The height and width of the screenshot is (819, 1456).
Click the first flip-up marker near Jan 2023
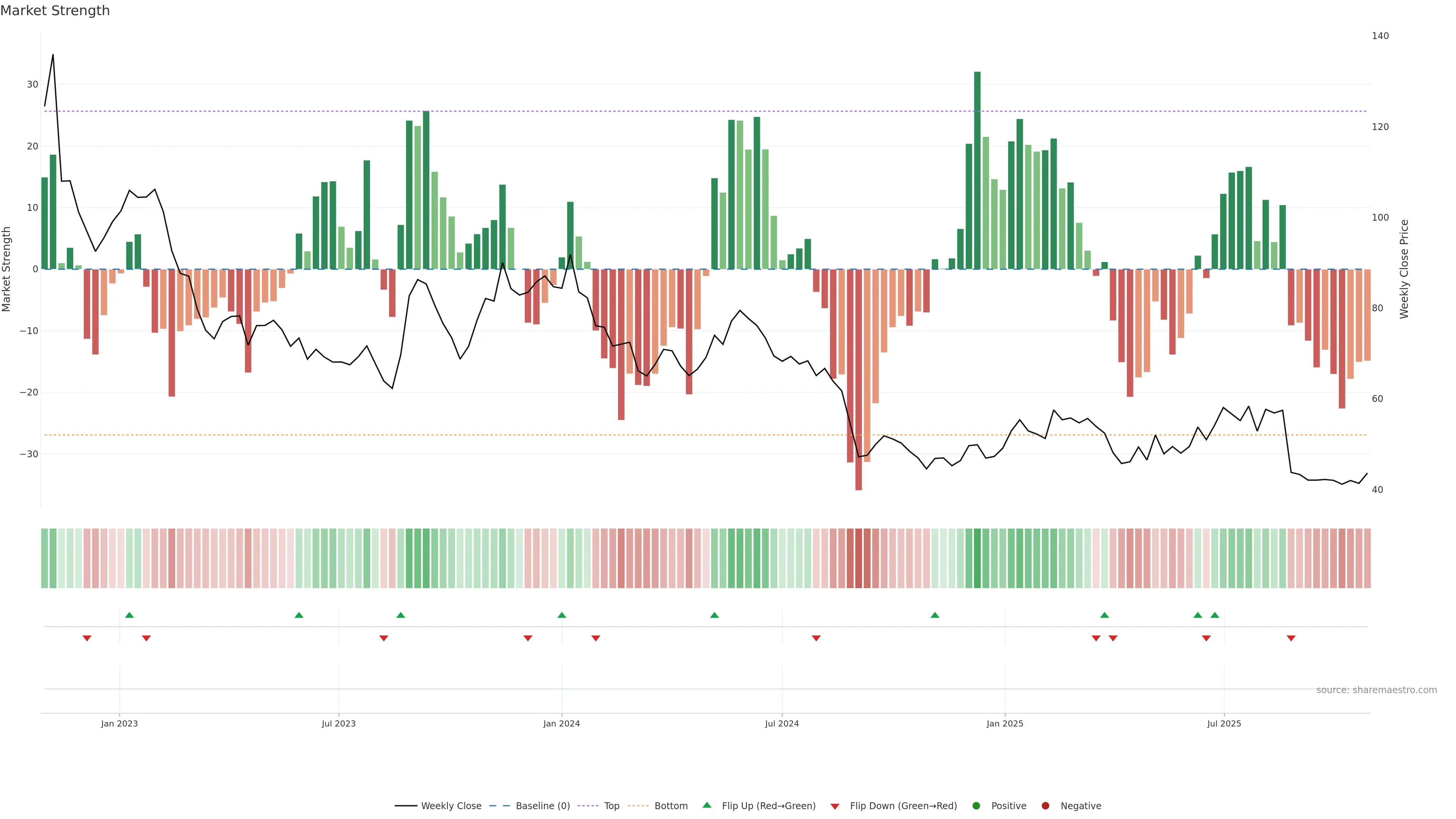coord(129,615)
